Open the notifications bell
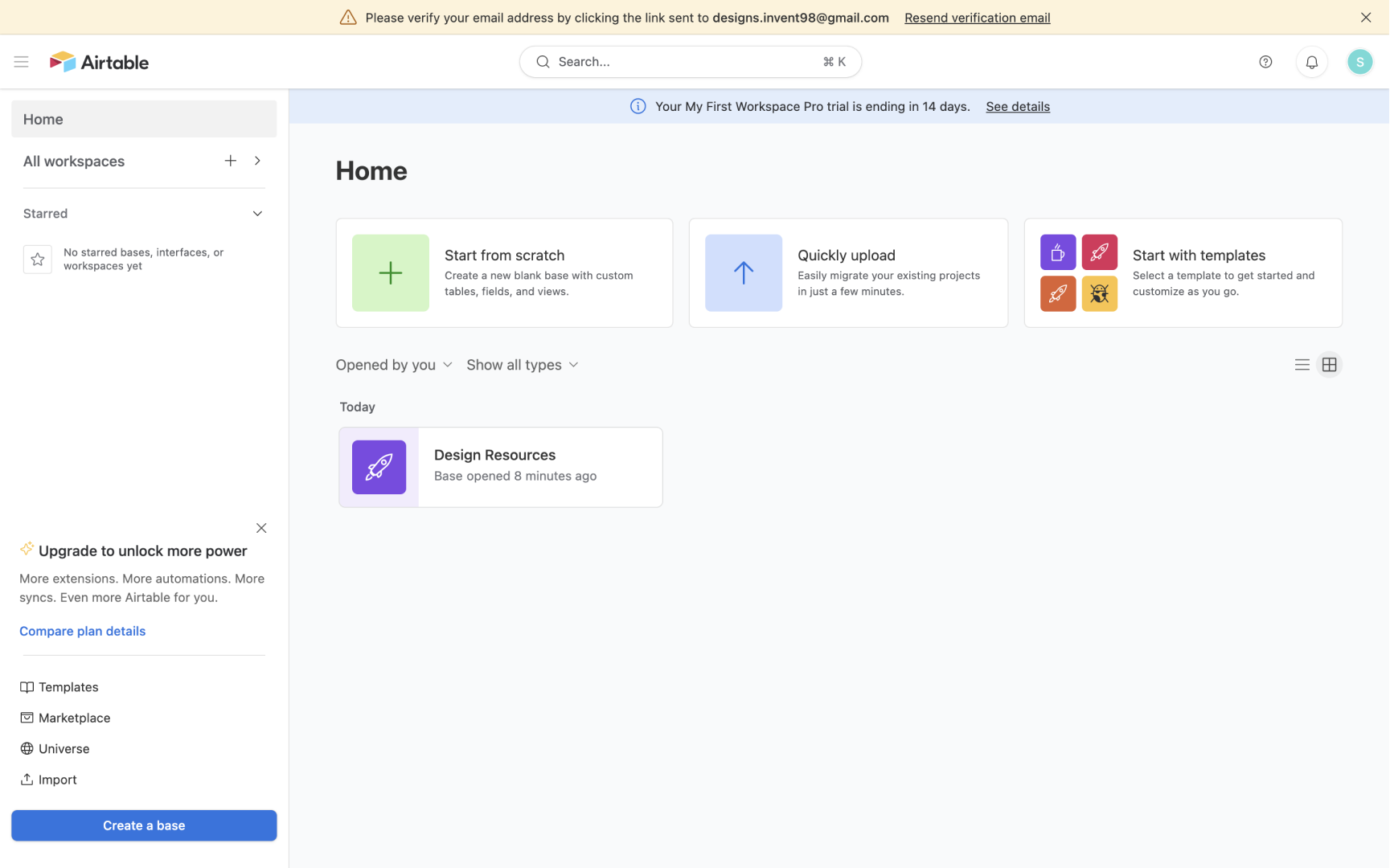Image resolution: width=1390 pixels, height=868 pixels. click(x=1311, y=61)
